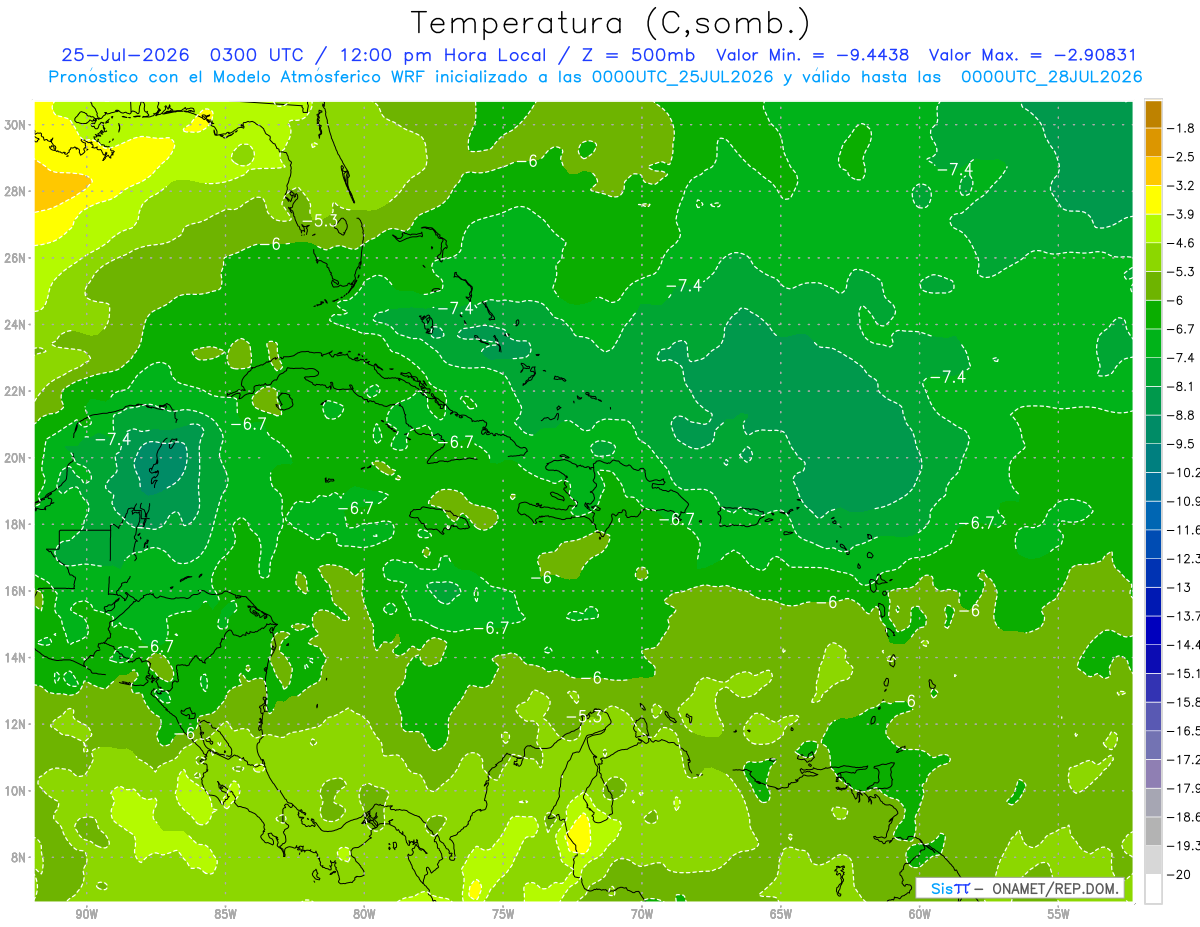Click the 60W longitude axis label
1200x927 pixels.
[x=920, y=914]
